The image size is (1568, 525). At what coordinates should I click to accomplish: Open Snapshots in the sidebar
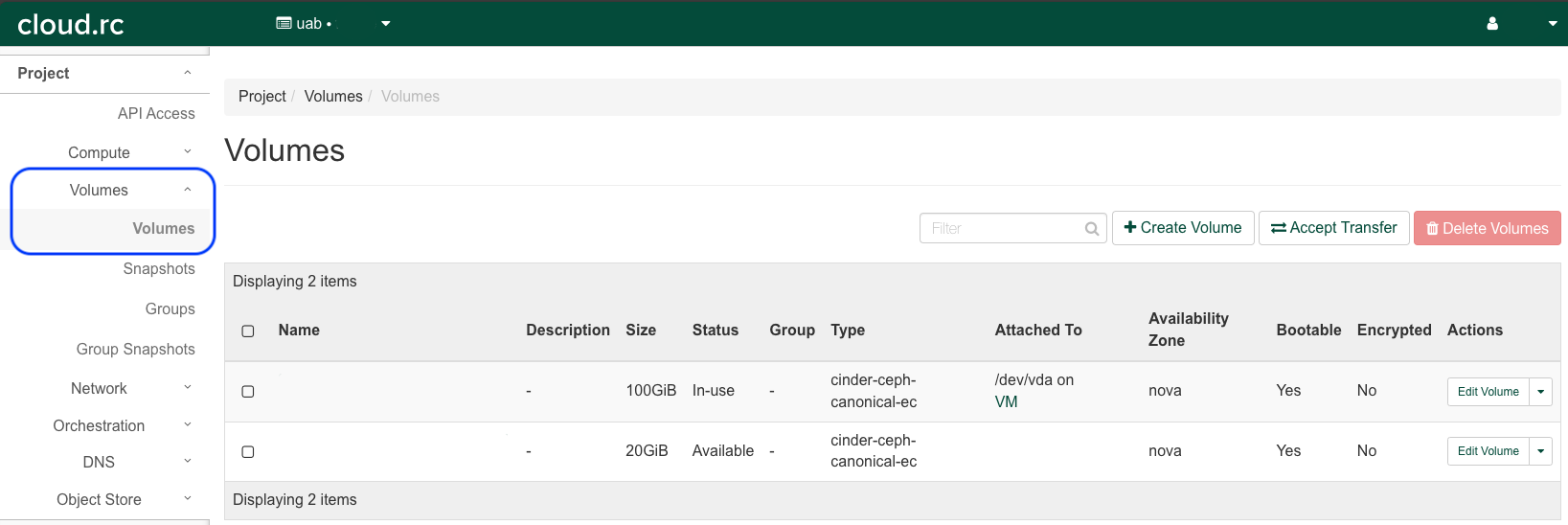pyautogui.click(x=159, y=269)
